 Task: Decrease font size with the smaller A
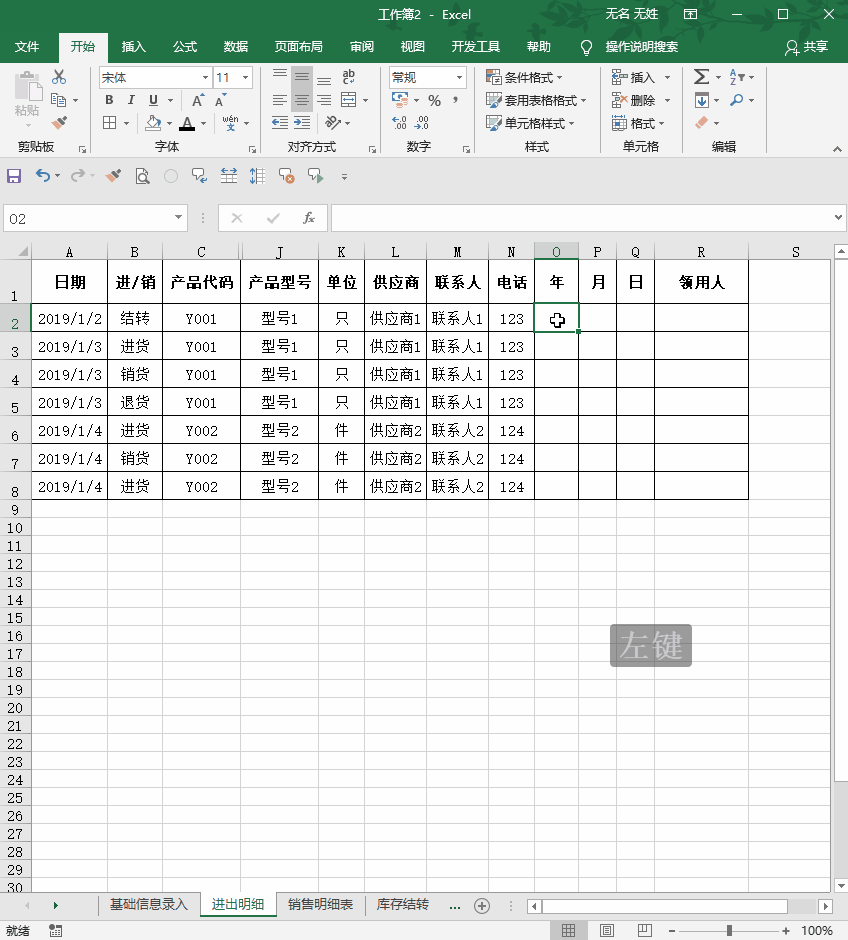tap(220, 100)
